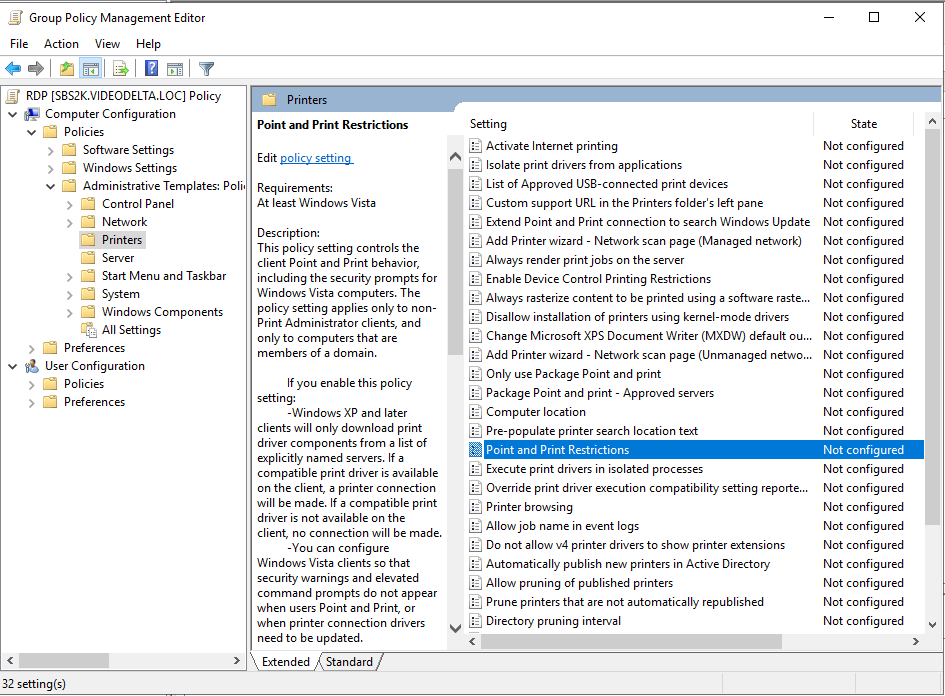Screen dimensions: 945x696
Task: Select Policies under User Configuration
Action: tap(84, 384)
